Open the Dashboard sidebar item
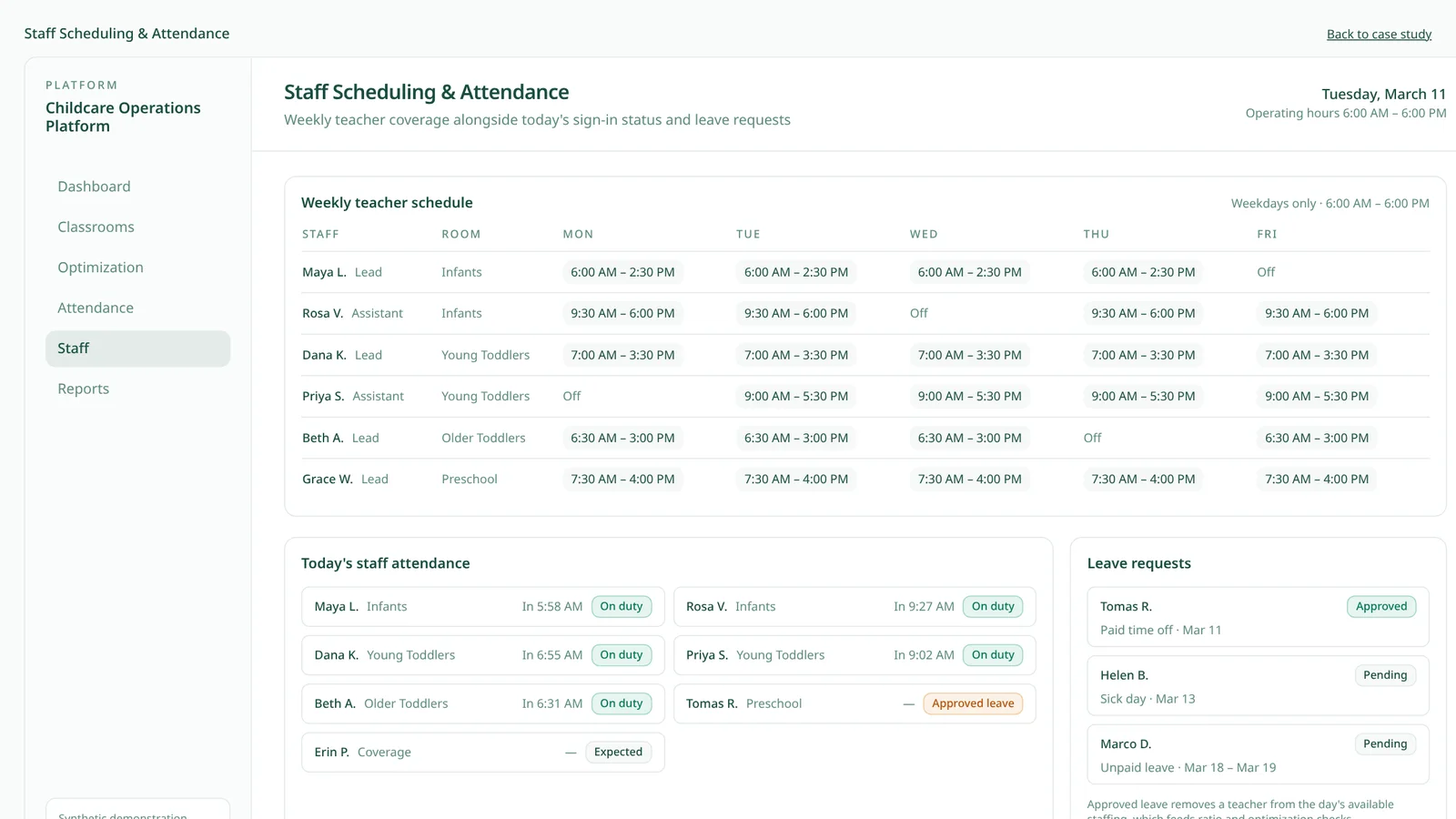 pyautogui.click(x=137, y=187)
